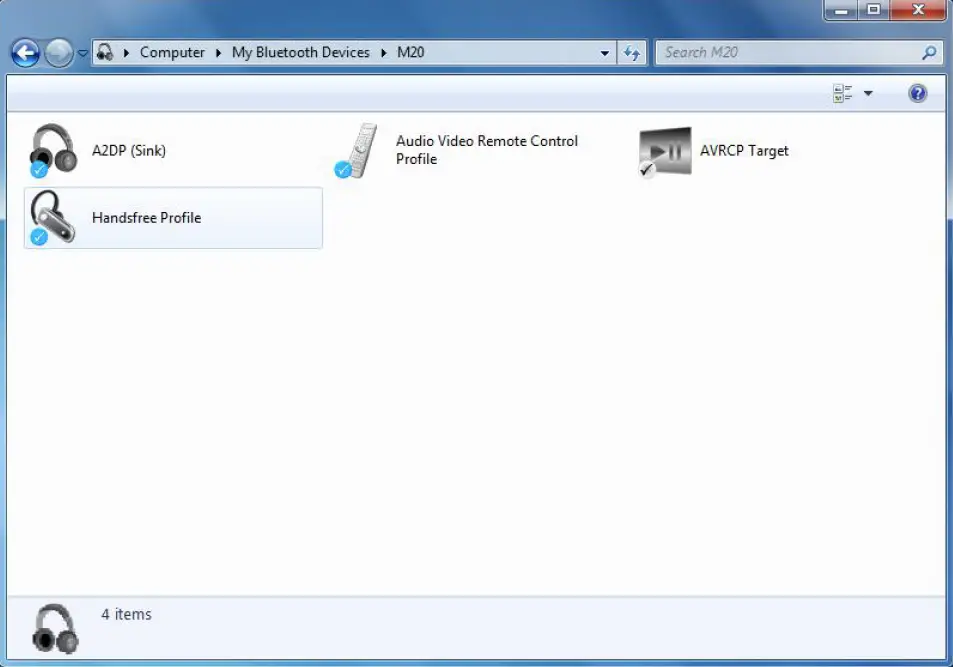Click the Handsfree Profile label

tap(146, 218)
